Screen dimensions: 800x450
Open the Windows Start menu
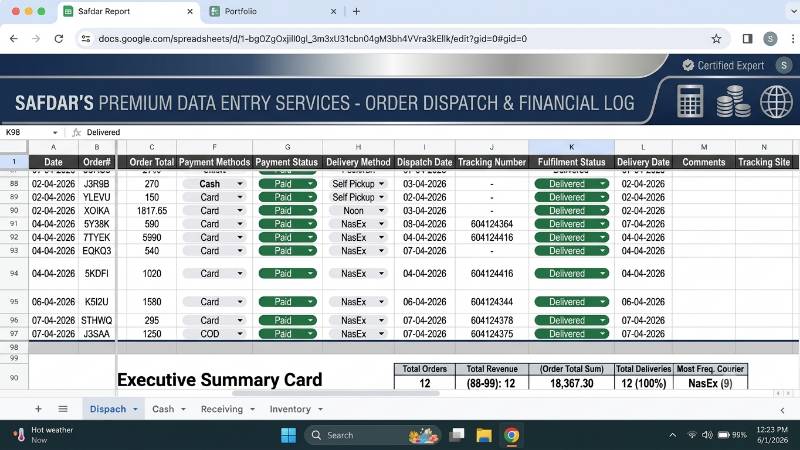[288, 435]
